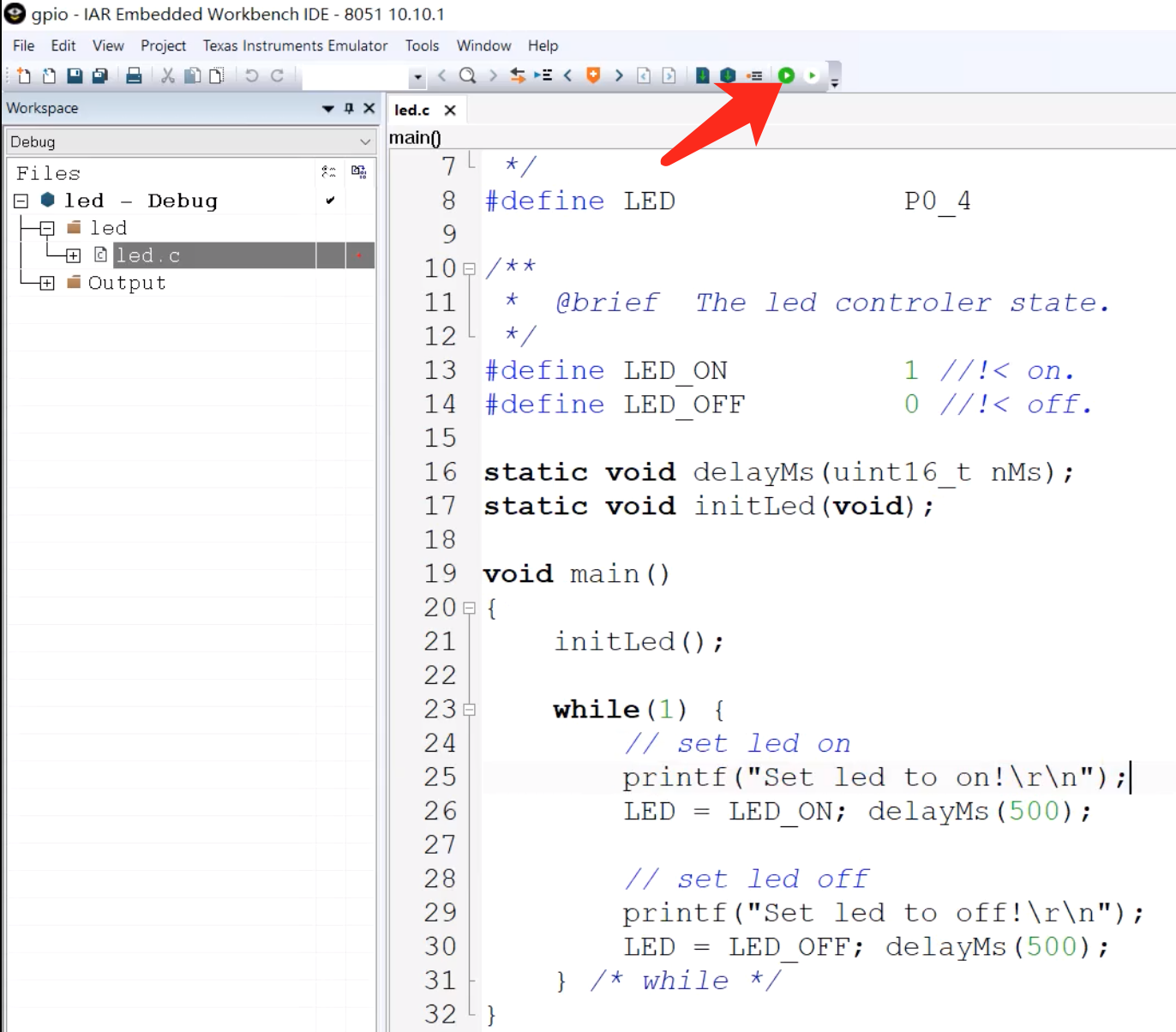Click line number 19 in gutter
Image resolution: width=1176 pixels, height=1032 pixels.
point(441,573)
